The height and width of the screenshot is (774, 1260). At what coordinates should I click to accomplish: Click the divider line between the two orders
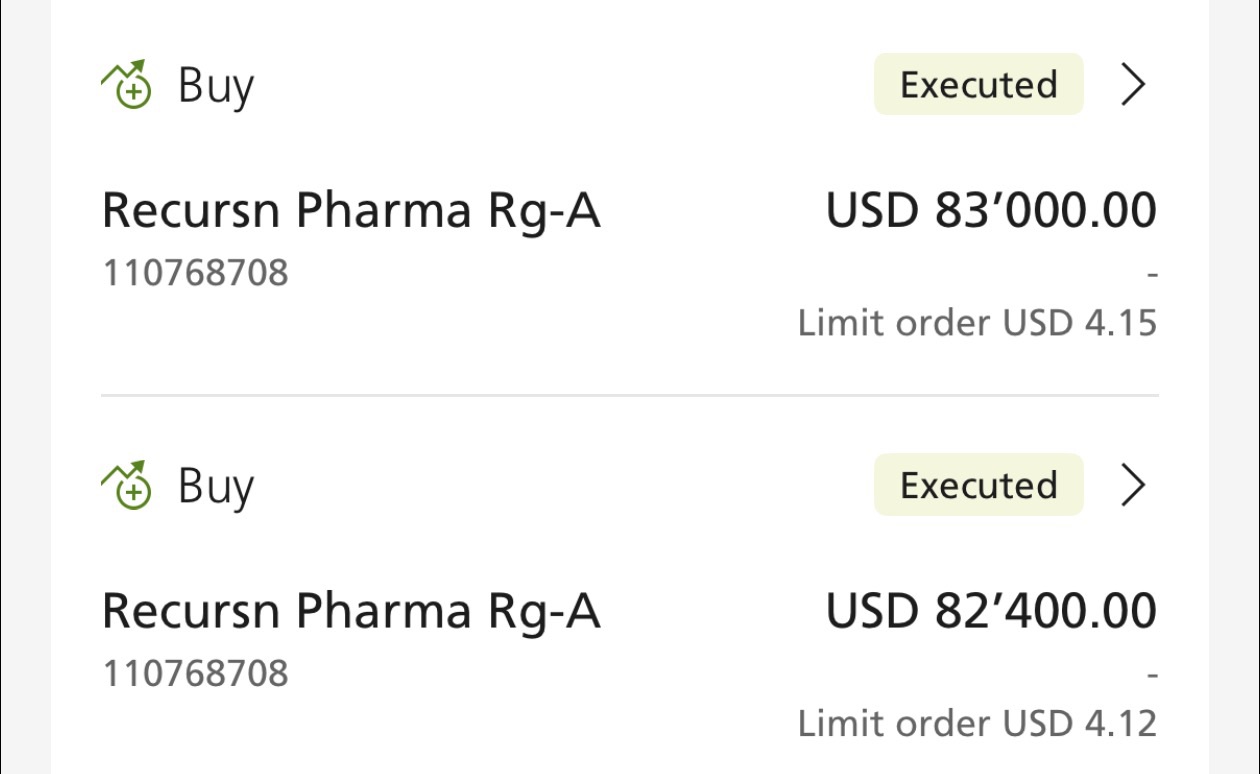click(x=630, y=396)
